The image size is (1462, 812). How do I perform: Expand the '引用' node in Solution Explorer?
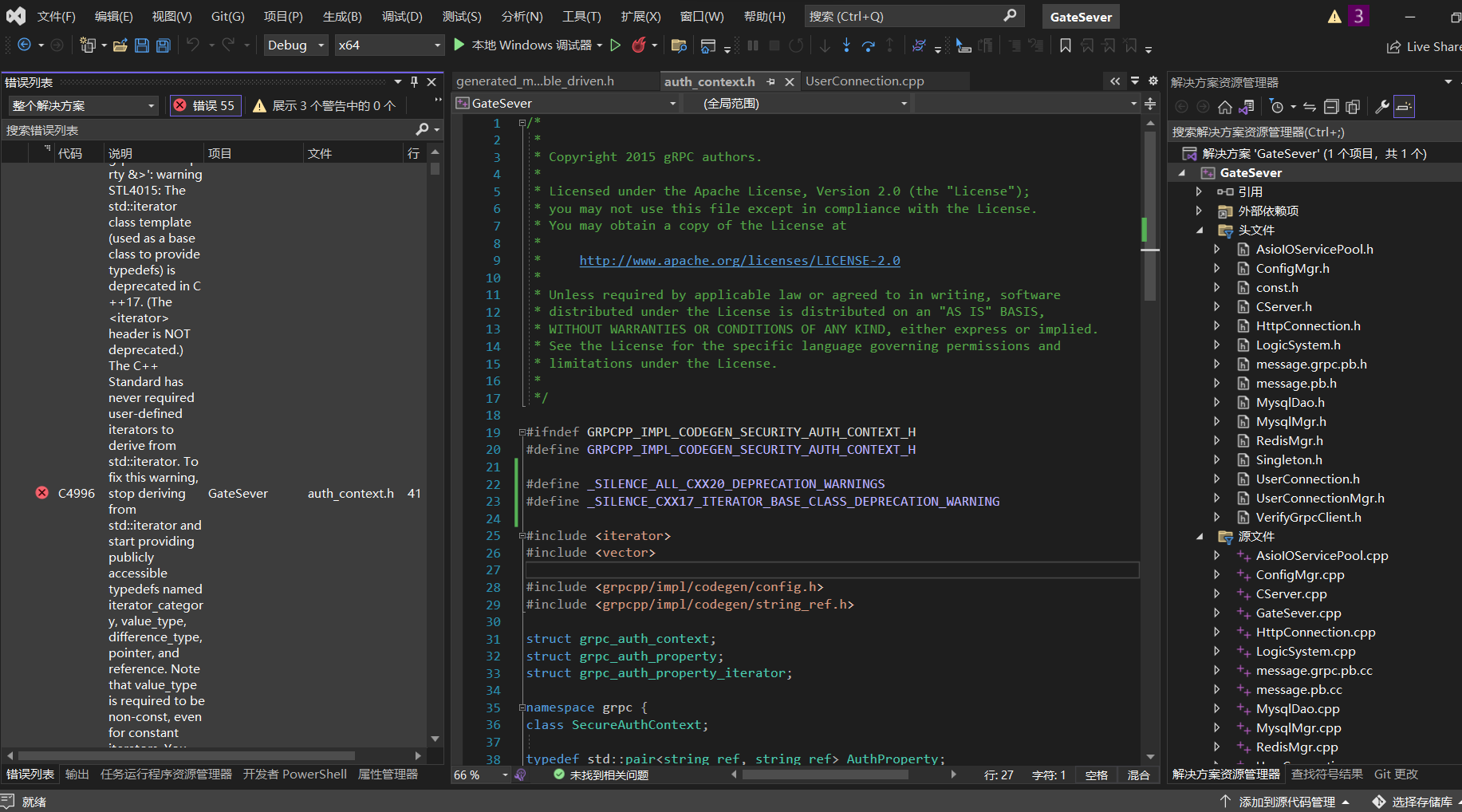click(x=1199, y=191)
